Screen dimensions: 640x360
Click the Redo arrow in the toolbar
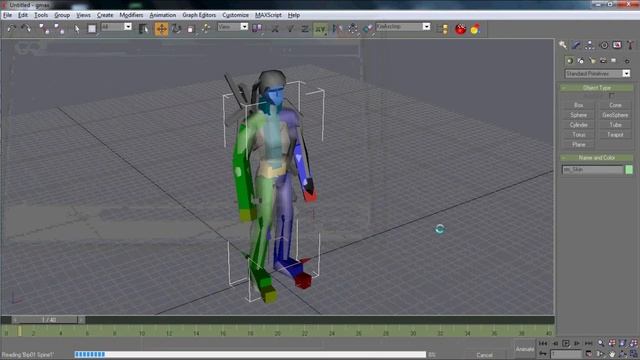tap(26, 29)
